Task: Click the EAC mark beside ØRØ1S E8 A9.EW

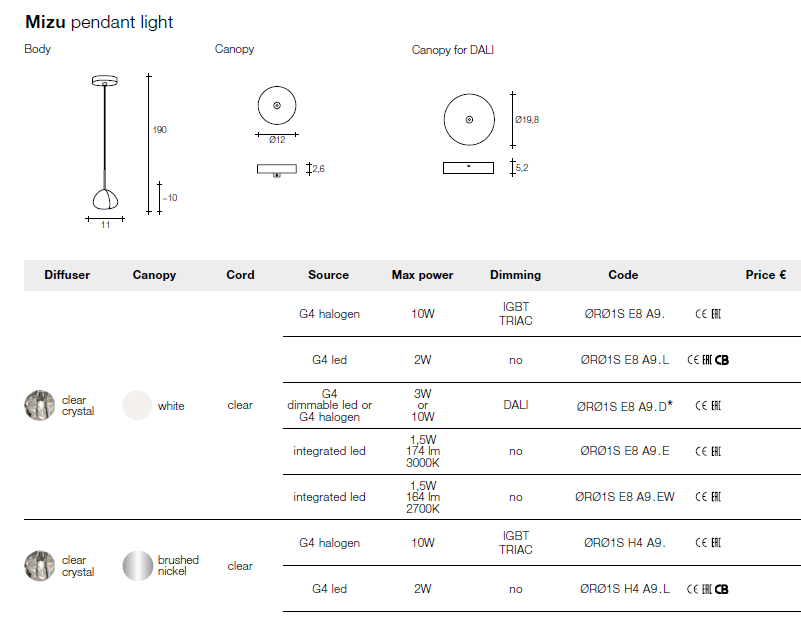Action: pyautogui.click(x=716, y=497)
